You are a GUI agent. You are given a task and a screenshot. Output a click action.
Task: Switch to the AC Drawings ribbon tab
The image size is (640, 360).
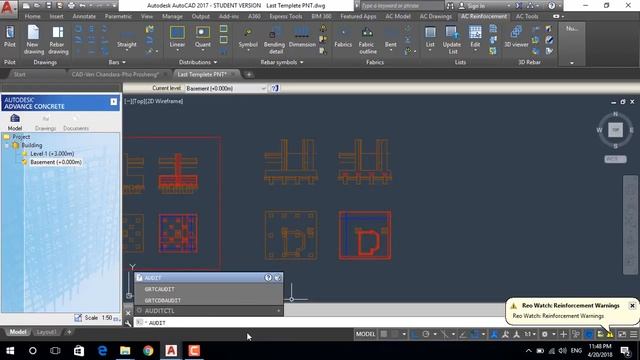436,16
